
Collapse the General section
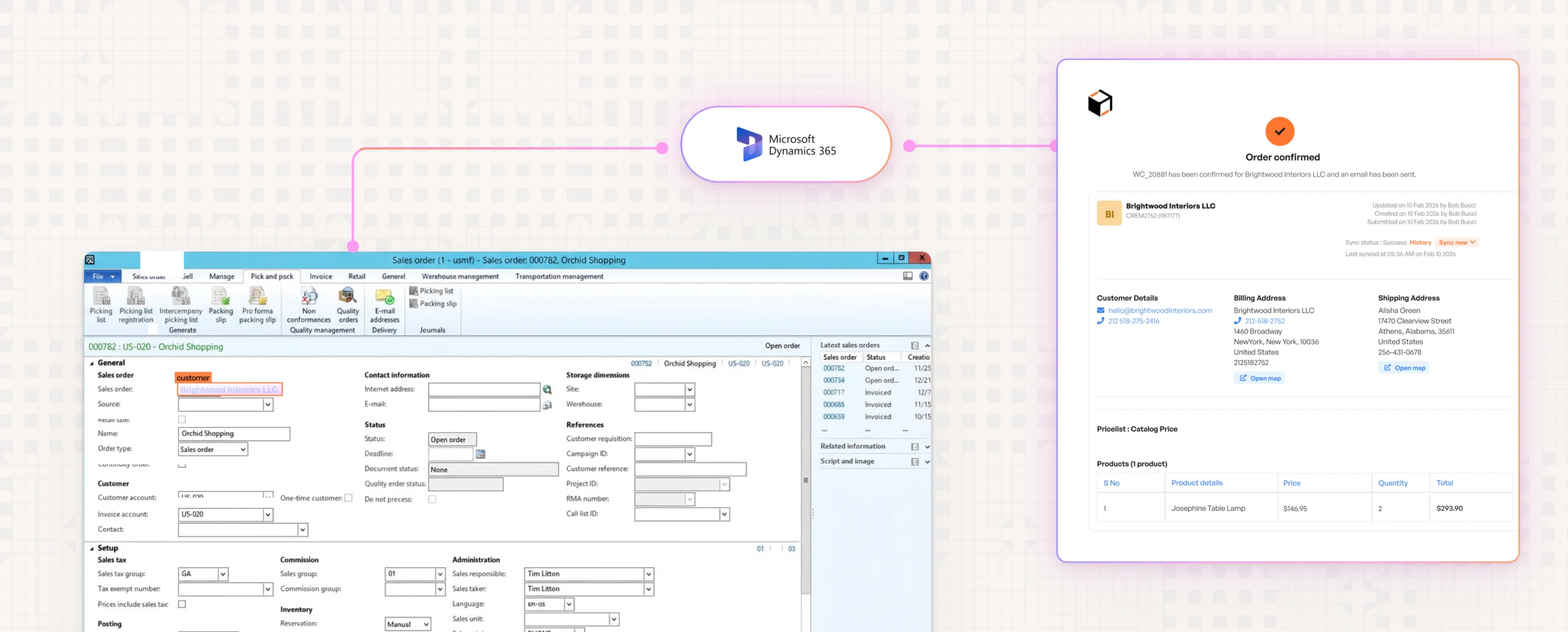click(x=92, y=363)
